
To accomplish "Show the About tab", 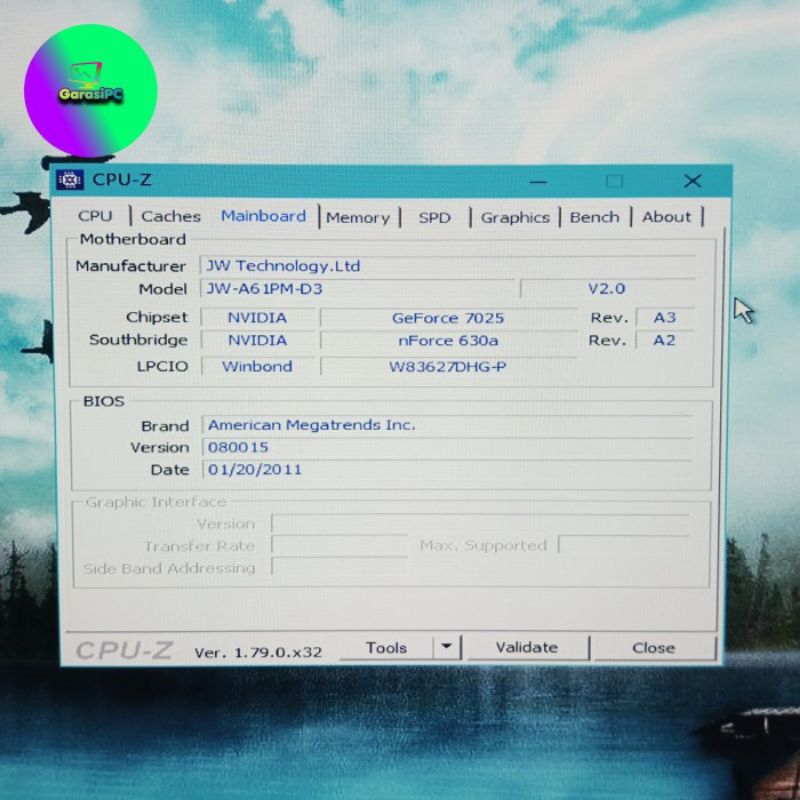I will (x=666, y=217).
